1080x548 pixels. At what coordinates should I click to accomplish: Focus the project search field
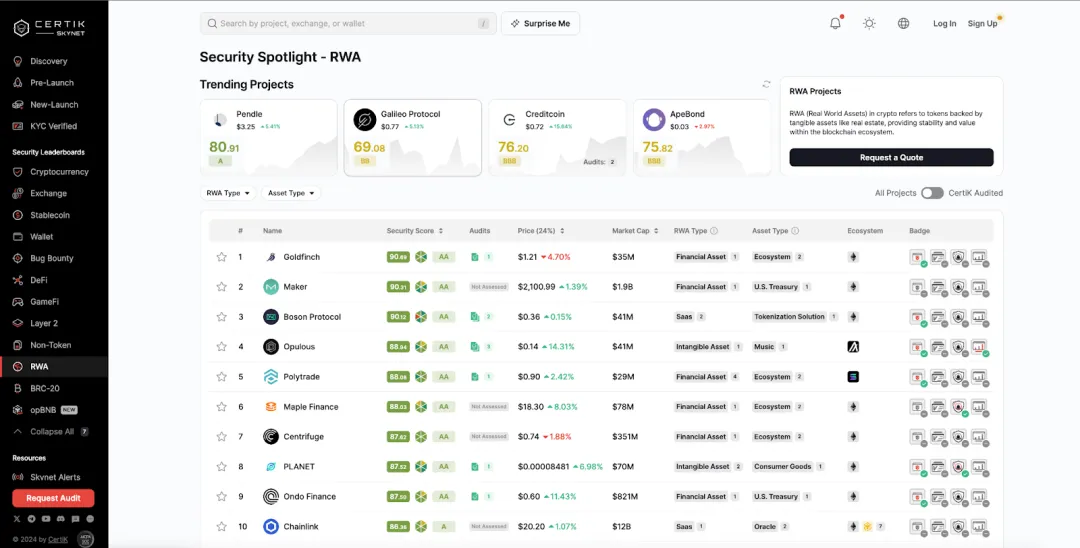tap(345, 23)
